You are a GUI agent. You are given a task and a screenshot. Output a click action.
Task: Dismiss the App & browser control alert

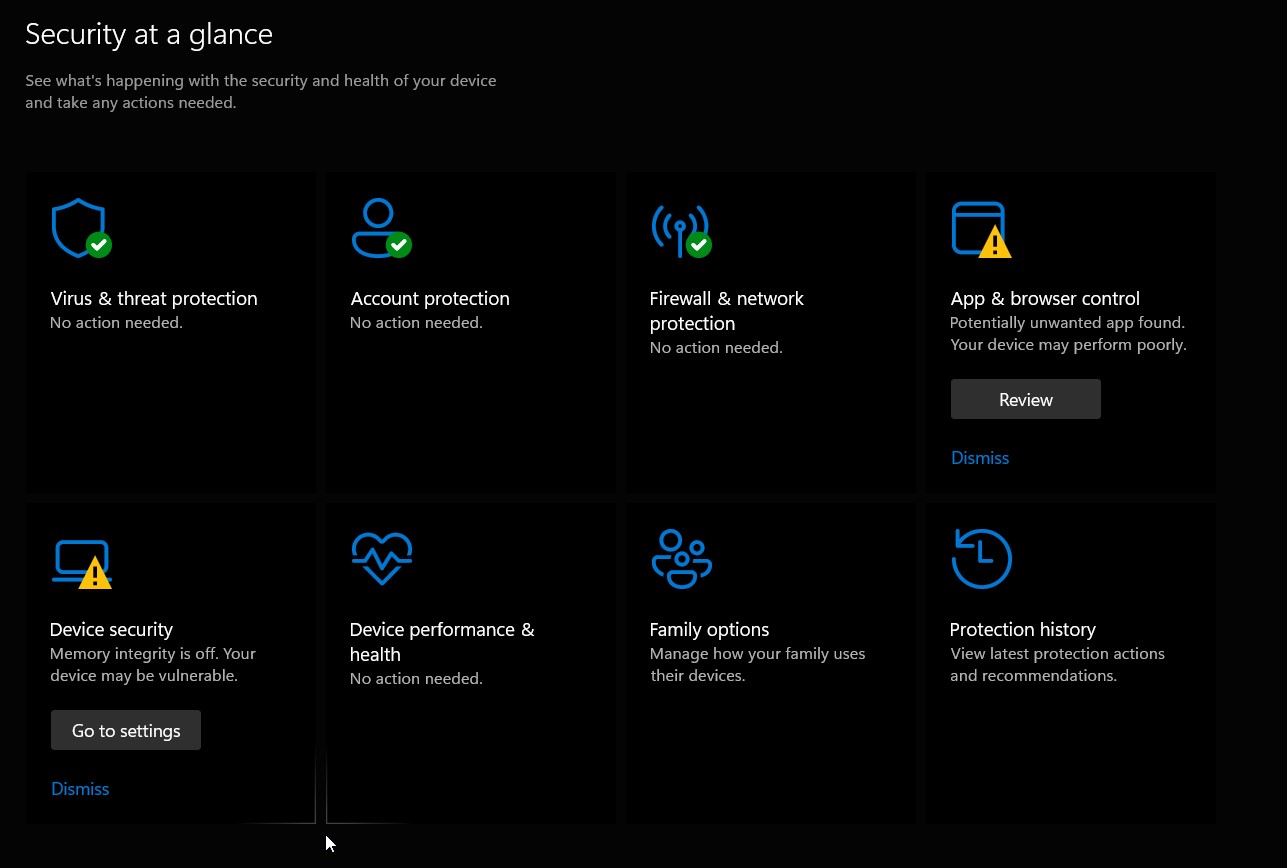click(x=979, y=457)
